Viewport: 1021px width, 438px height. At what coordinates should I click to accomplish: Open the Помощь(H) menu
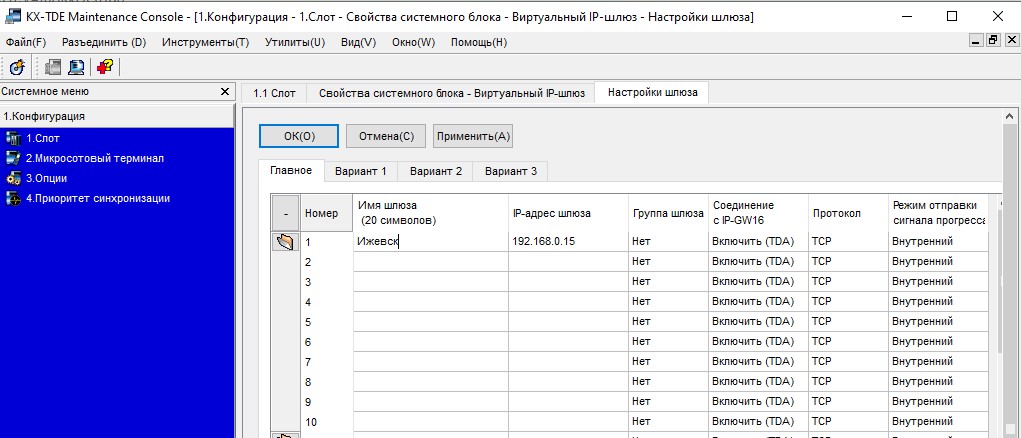point(479,42)
